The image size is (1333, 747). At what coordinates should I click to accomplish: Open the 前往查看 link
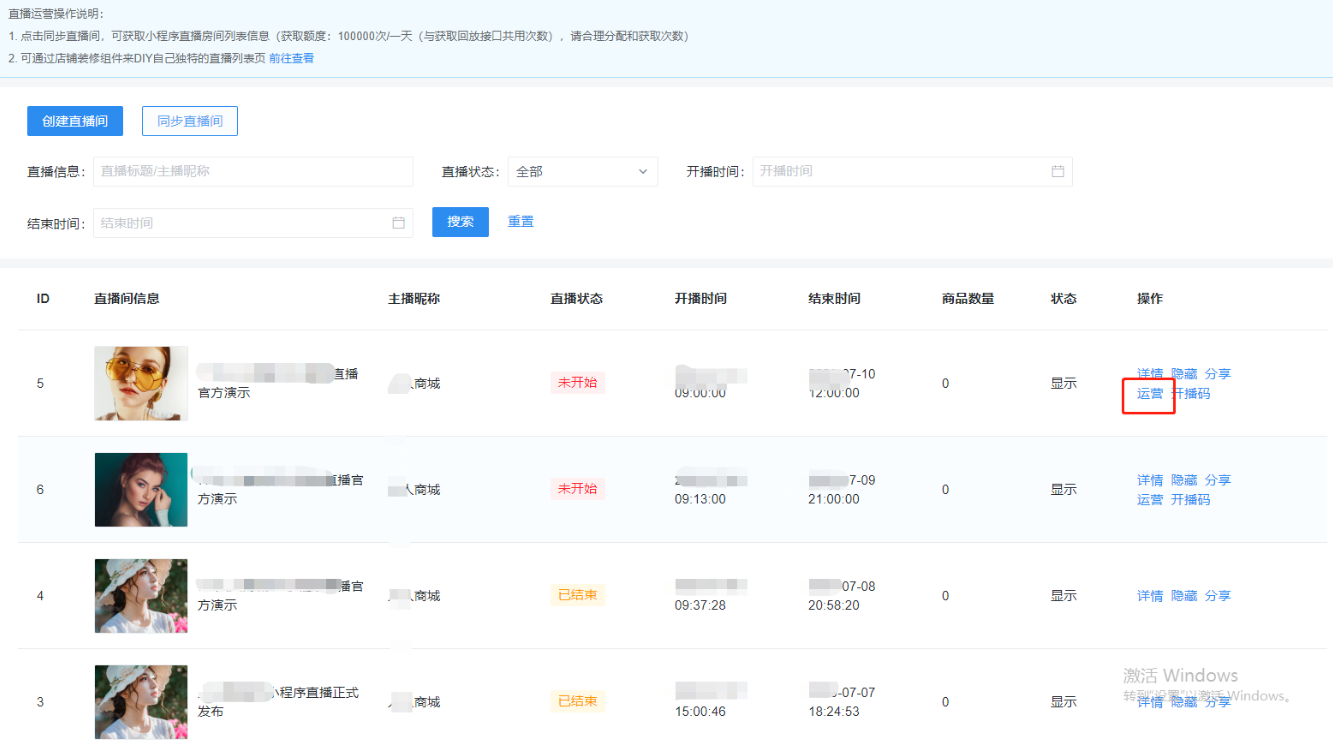(291, 58)
